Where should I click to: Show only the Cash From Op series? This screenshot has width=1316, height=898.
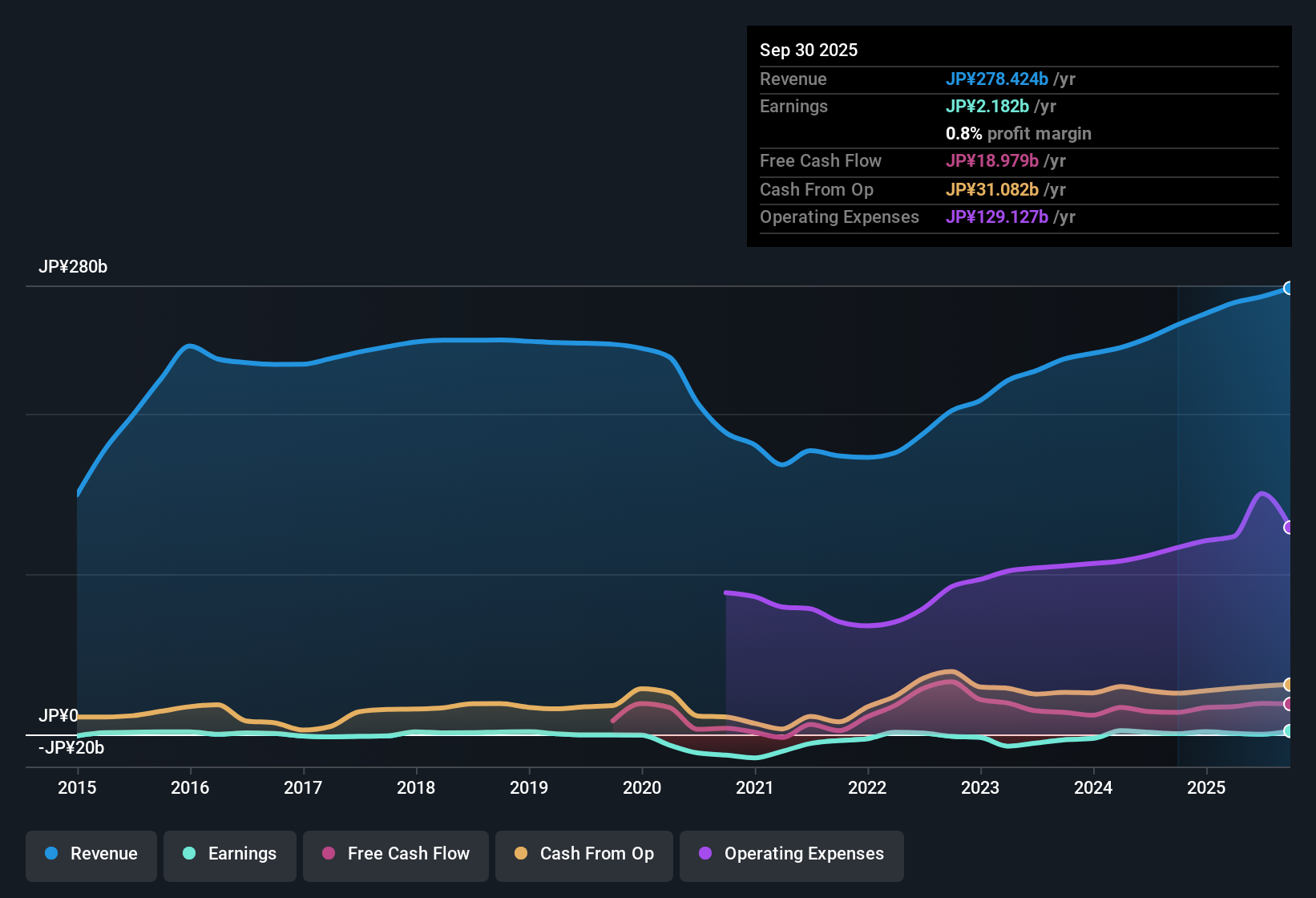(x=583, y=854)
